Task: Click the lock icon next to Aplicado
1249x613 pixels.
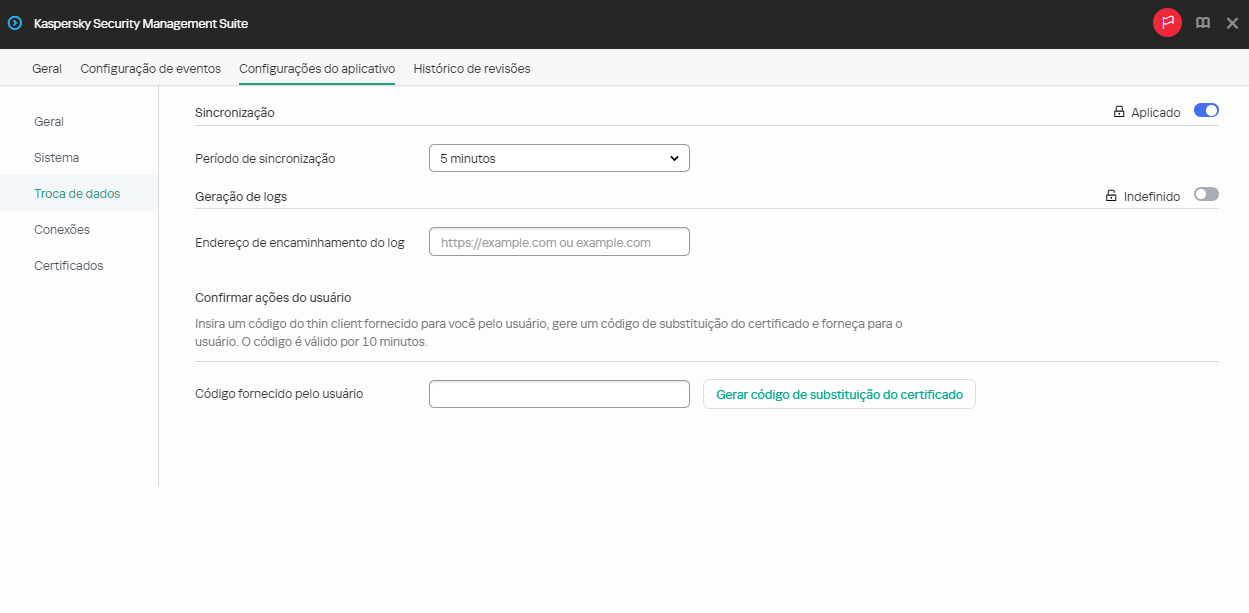Action: pyautogui.click(x=1118, y=111)
